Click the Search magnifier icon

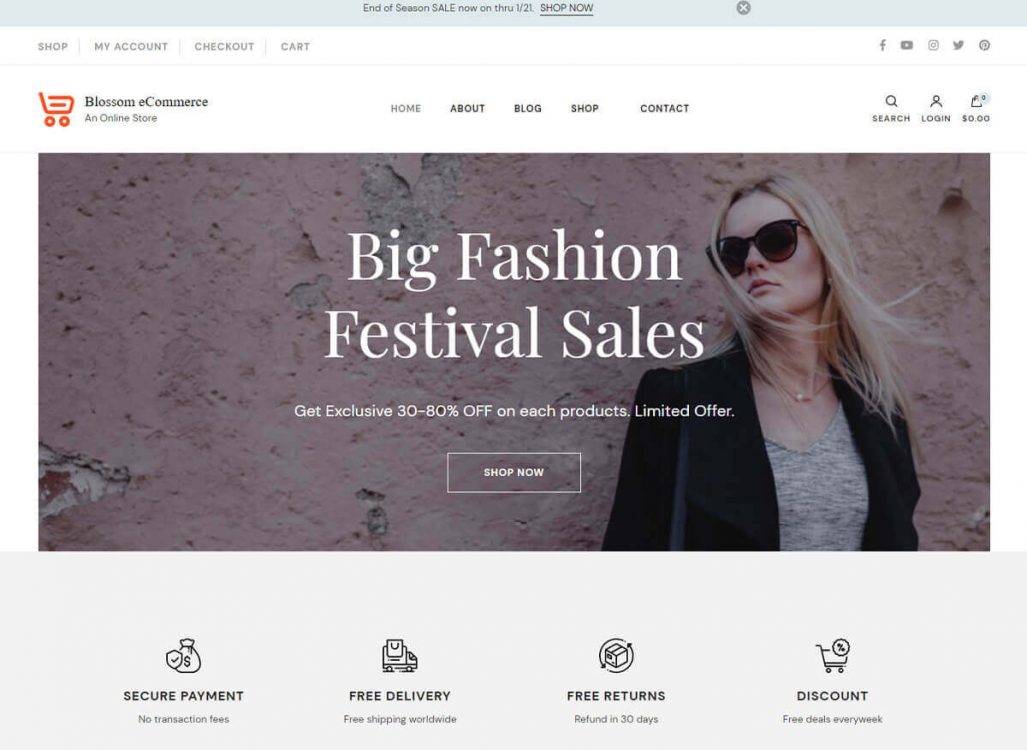pos(891,101)
